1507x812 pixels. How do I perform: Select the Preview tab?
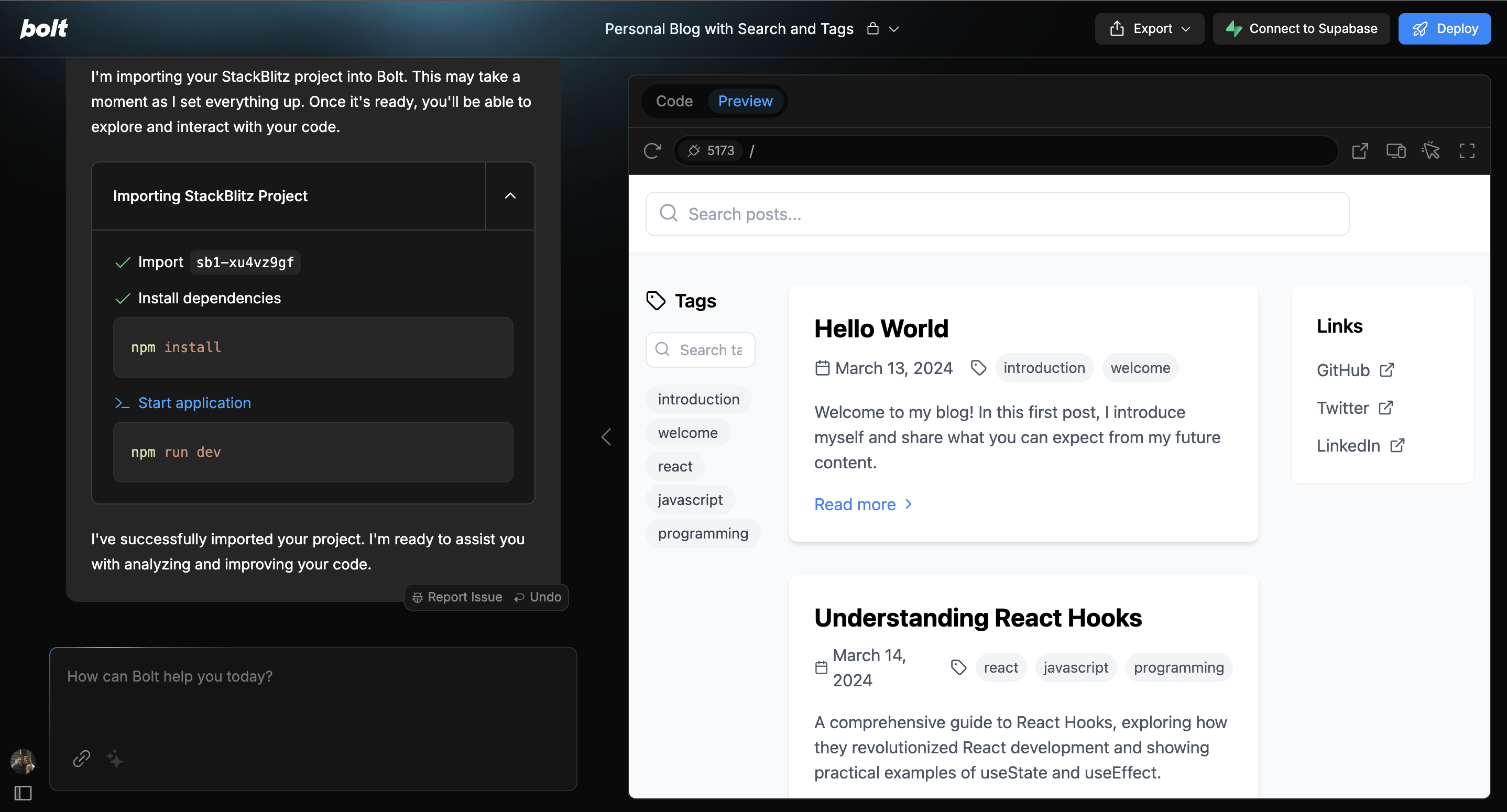(x=745, y=101)
